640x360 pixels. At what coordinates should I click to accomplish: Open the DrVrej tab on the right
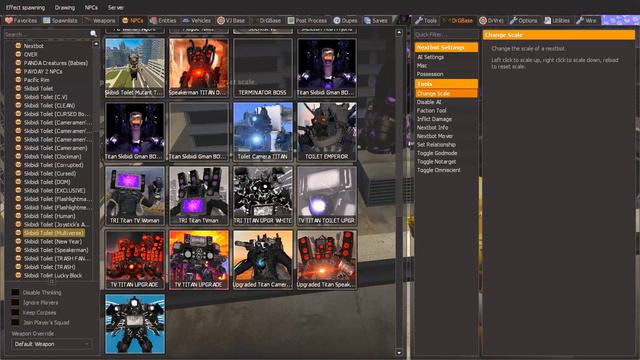click(x=491, y=20)
